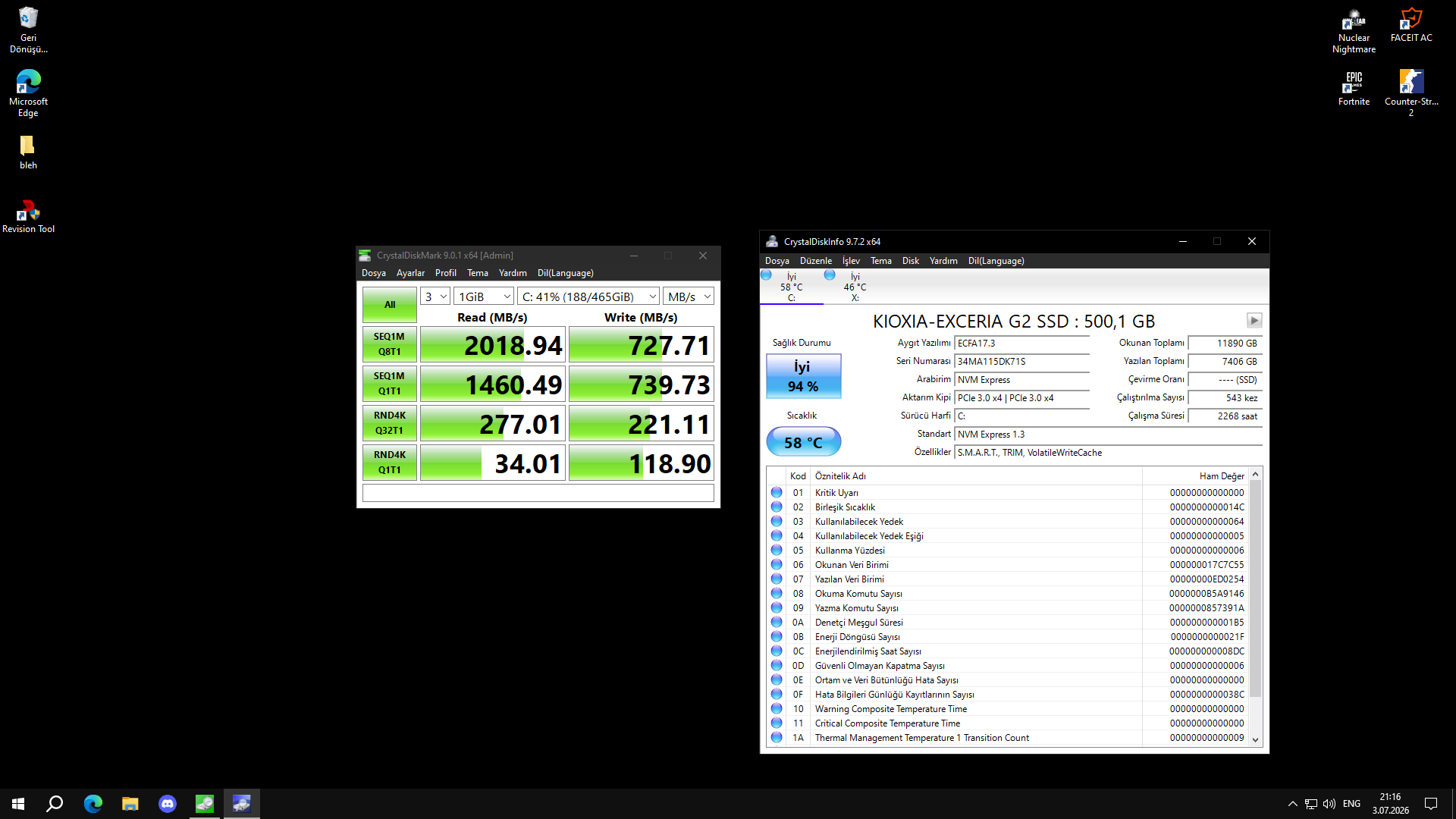Viewport: 1456px width, 819px height.
Task: Open drive dropdown C: 41% (188/465GiB)
Action: pyautogui.click(x=588, y=297)
